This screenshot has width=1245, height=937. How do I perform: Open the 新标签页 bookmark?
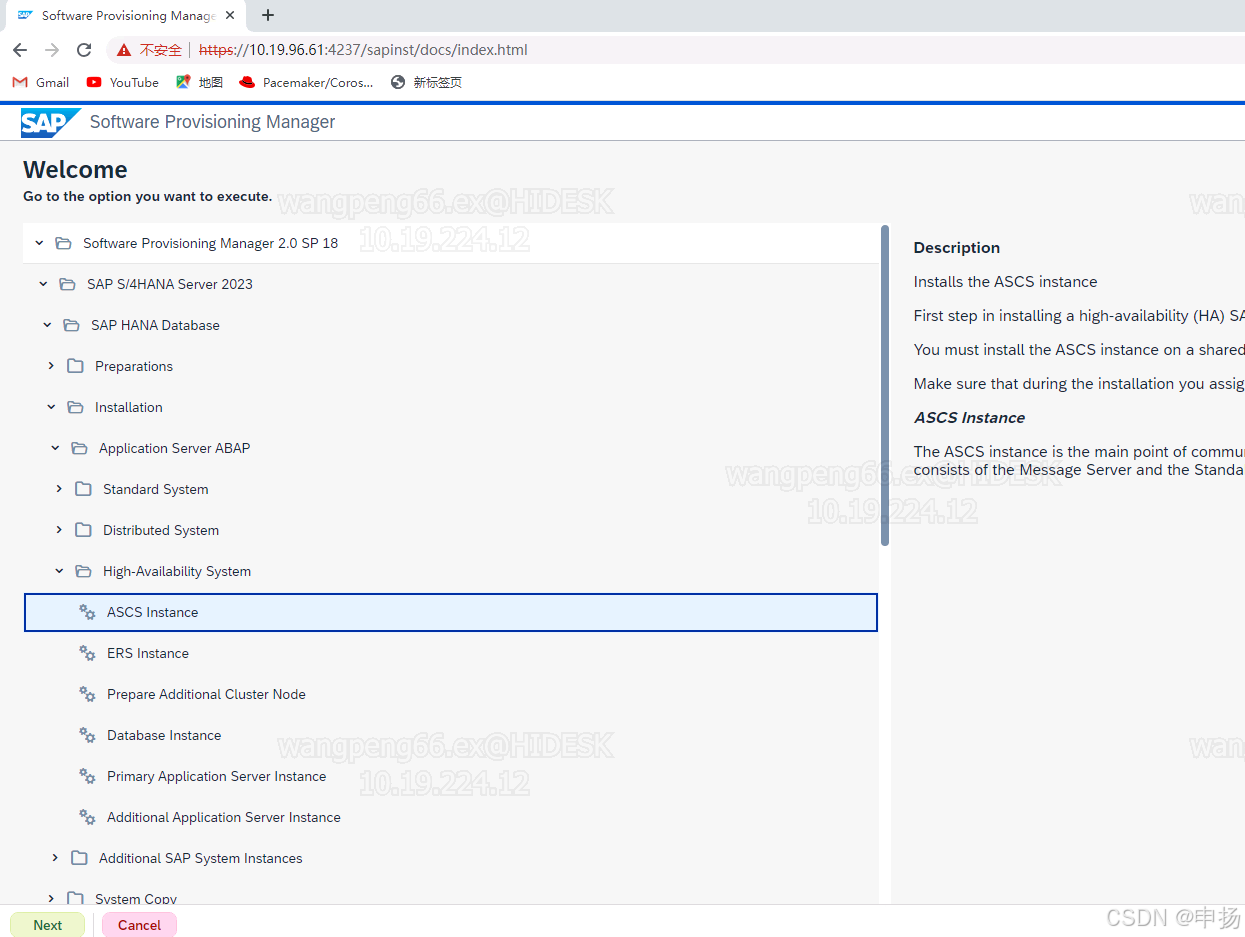click(426, 82)
